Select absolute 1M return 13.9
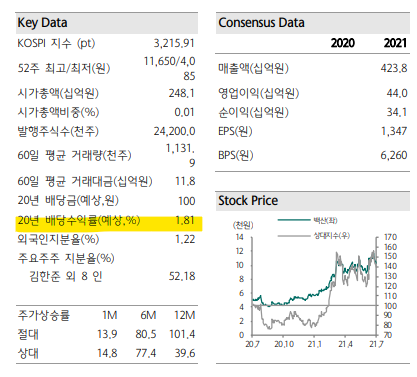The image size is (417, 377). (x=107, y=334)
